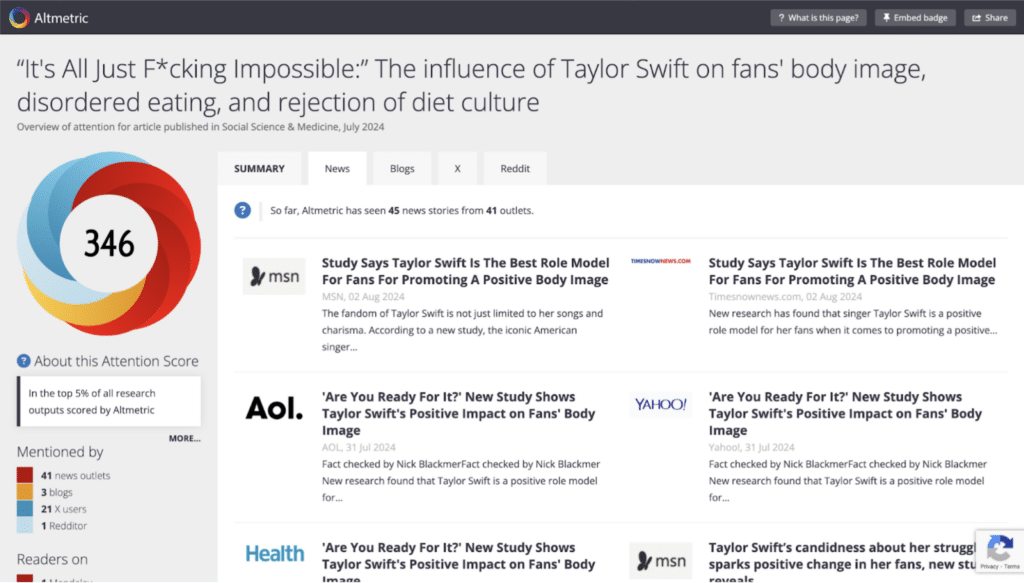1024x583 pixels.
Task: Click the What is this page? button
Action: pyautogui.click(x=818, y=16)
